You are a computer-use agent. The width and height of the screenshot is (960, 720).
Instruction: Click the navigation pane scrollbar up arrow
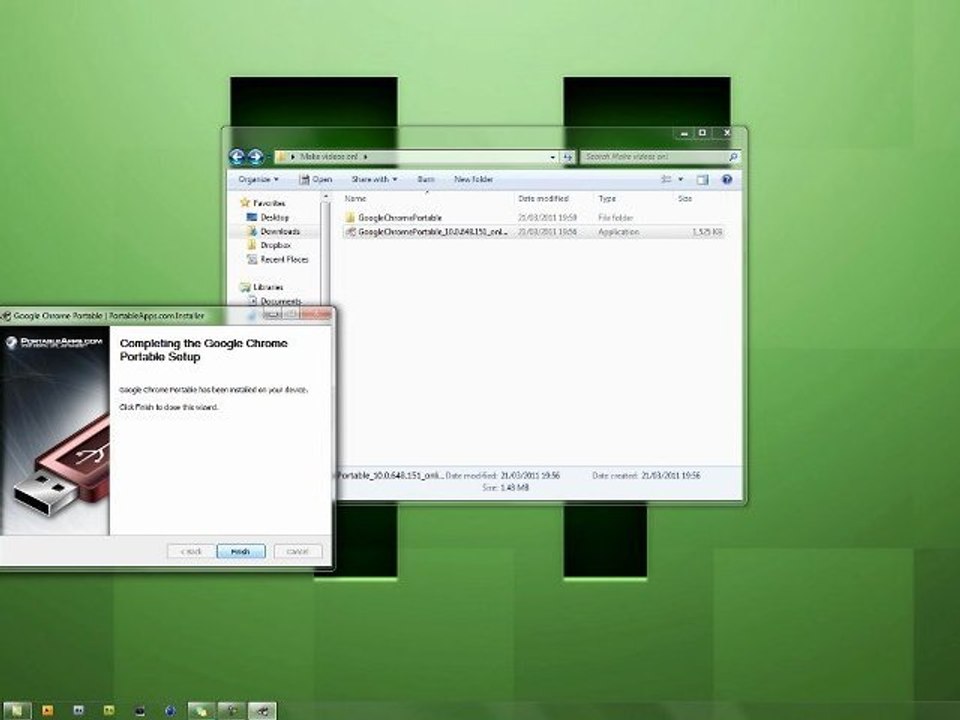pyautogui.click(x=326, y=198)
